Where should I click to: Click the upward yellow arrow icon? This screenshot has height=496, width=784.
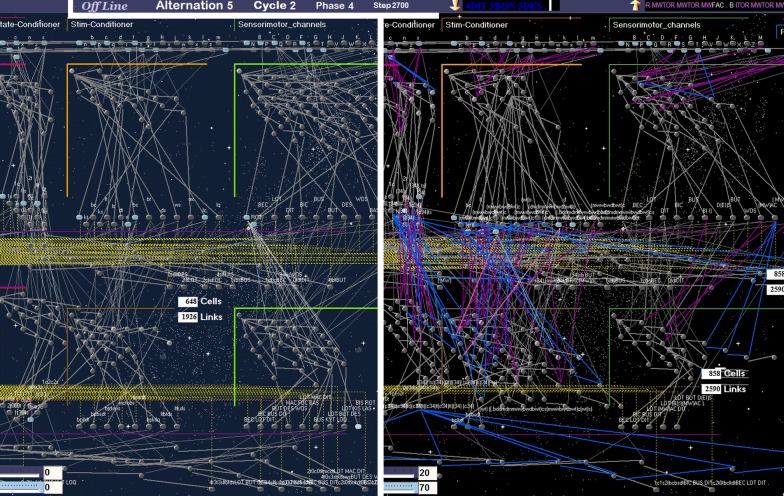coord(634,6)
